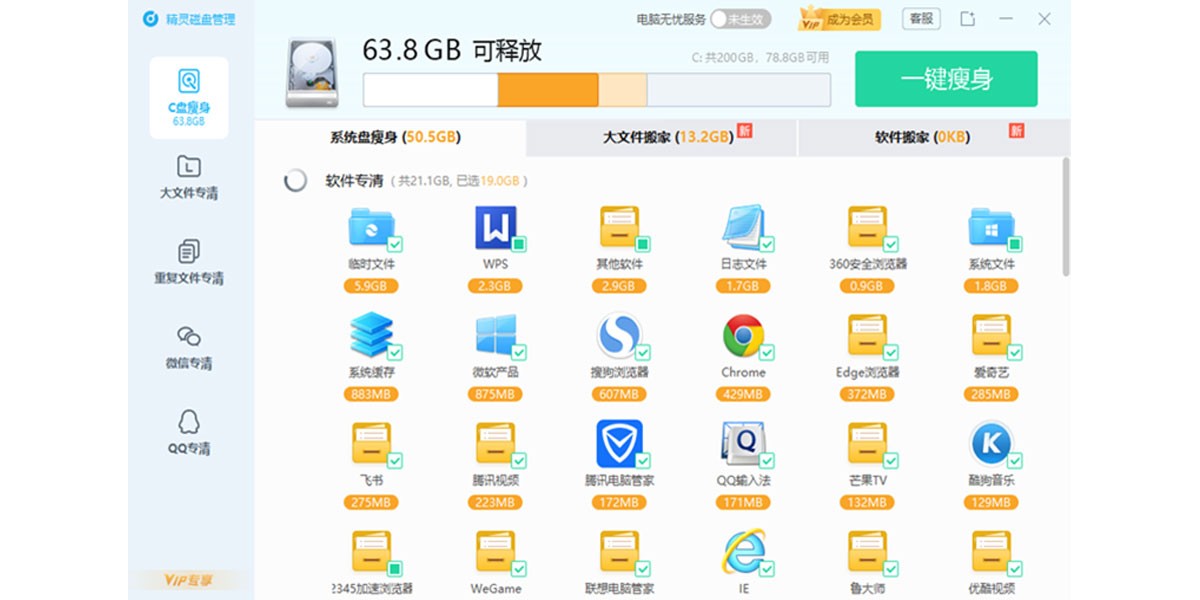
Task: Click the 成为会员 VIP button
Action: (838, 18)
